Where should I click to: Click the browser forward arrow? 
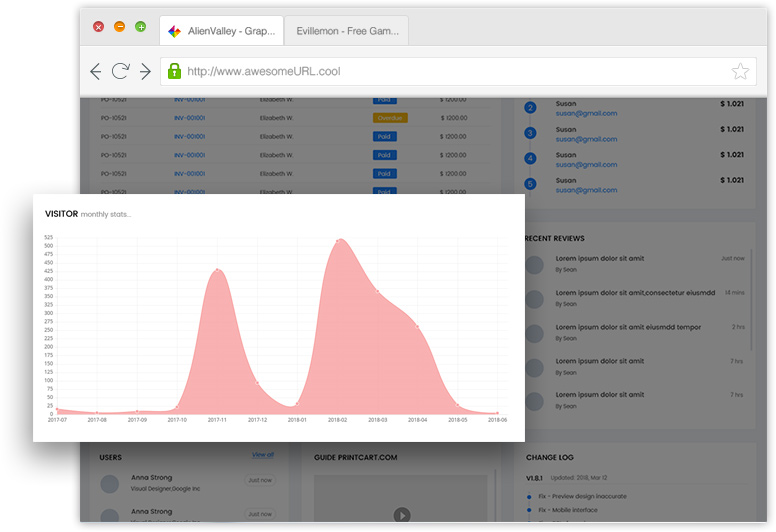tap(145, 71)
